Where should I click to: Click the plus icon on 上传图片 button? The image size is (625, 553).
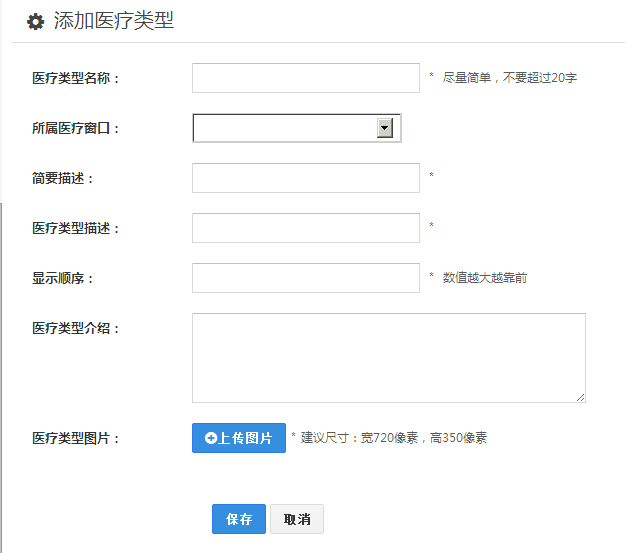pos(210,438)
